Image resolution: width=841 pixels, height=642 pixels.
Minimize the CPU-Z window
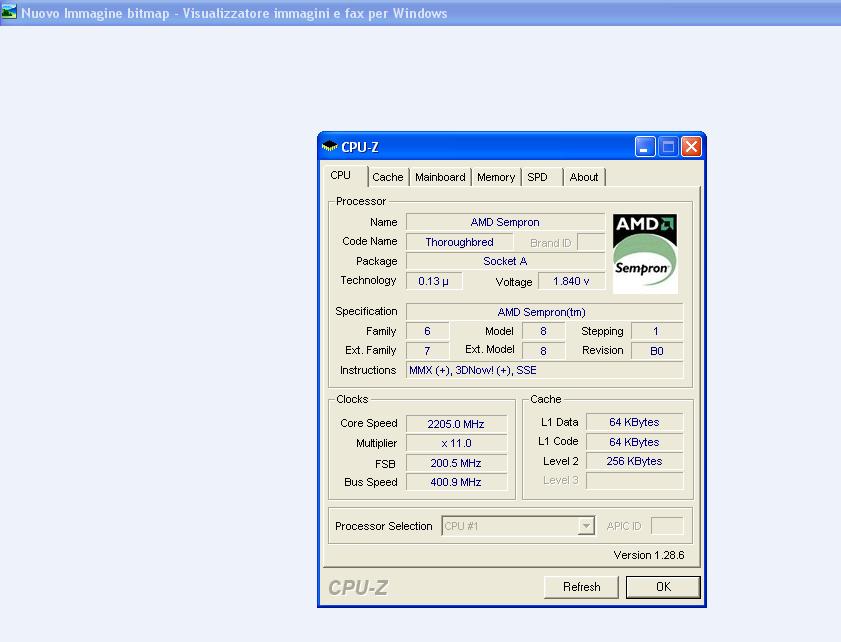tap(645, 146)
